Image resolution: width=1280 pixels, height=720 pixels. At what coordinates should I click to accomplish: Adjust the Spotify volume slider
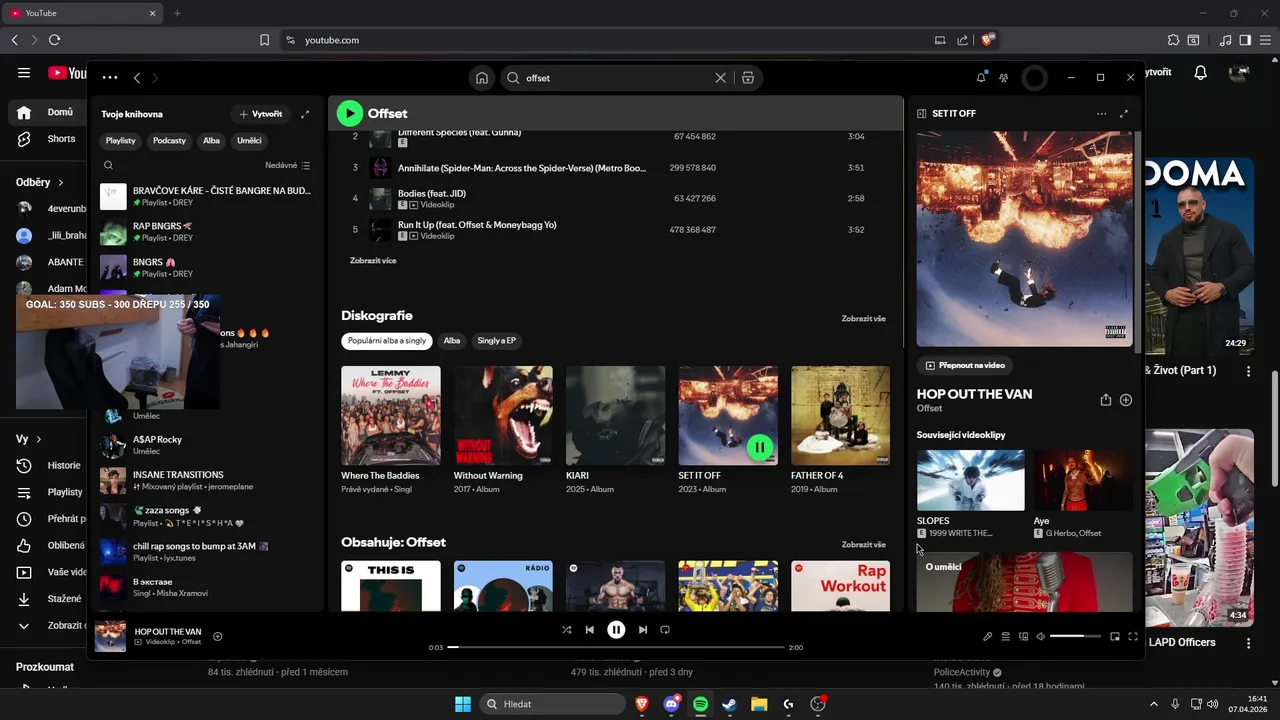(1075, 636)
